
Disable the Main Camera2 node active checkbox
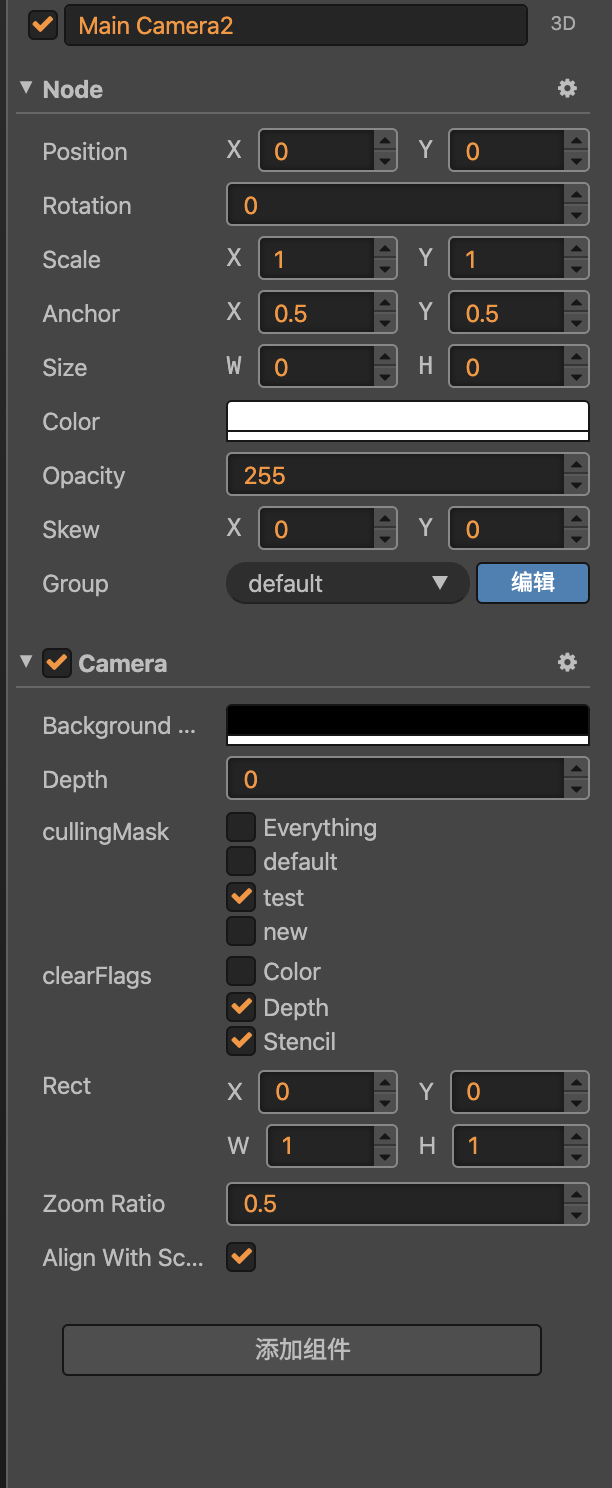(x=43, y=25)
